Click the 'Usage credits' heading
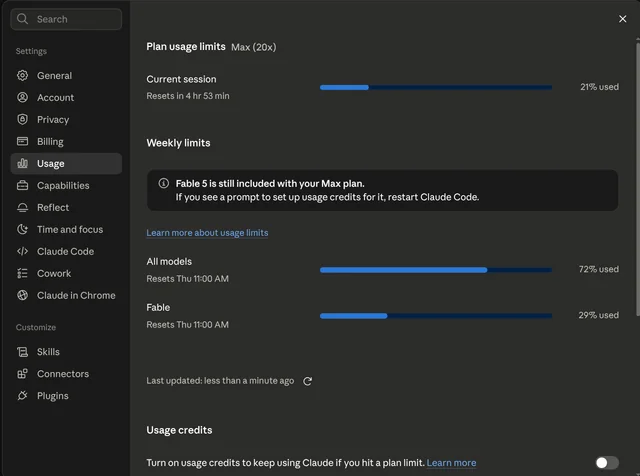 click(x=179, y=430)
